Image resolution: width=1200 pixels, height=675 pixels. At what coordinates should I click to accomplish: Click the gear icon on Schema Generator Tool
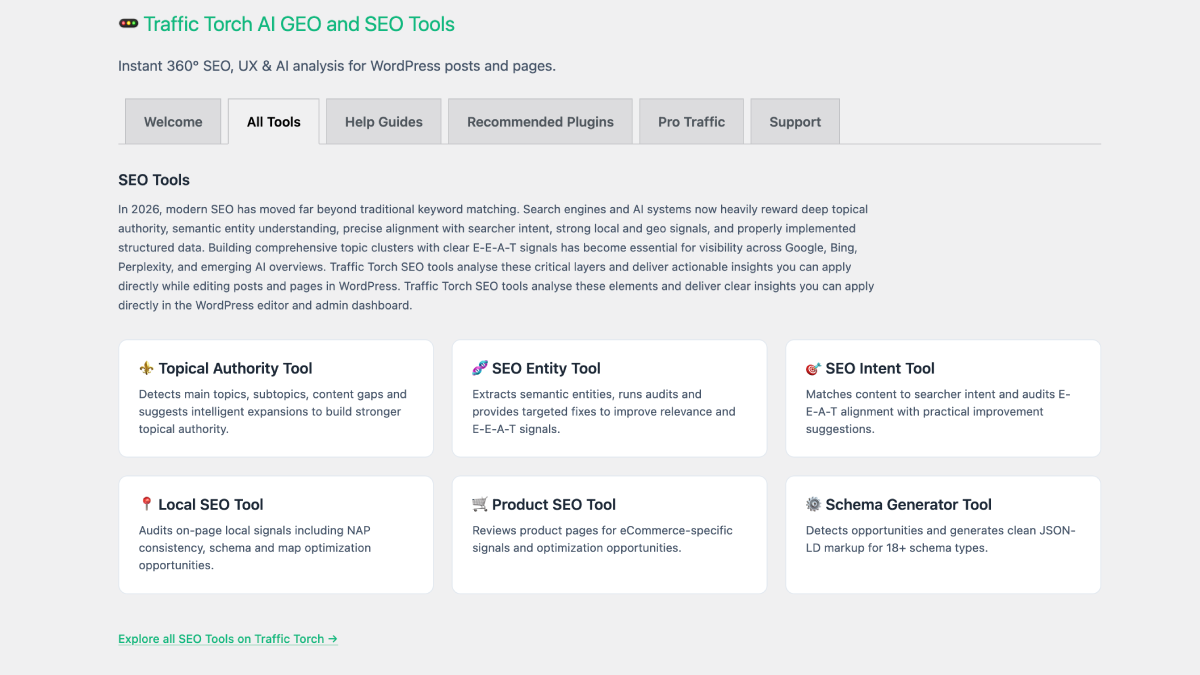815,503
